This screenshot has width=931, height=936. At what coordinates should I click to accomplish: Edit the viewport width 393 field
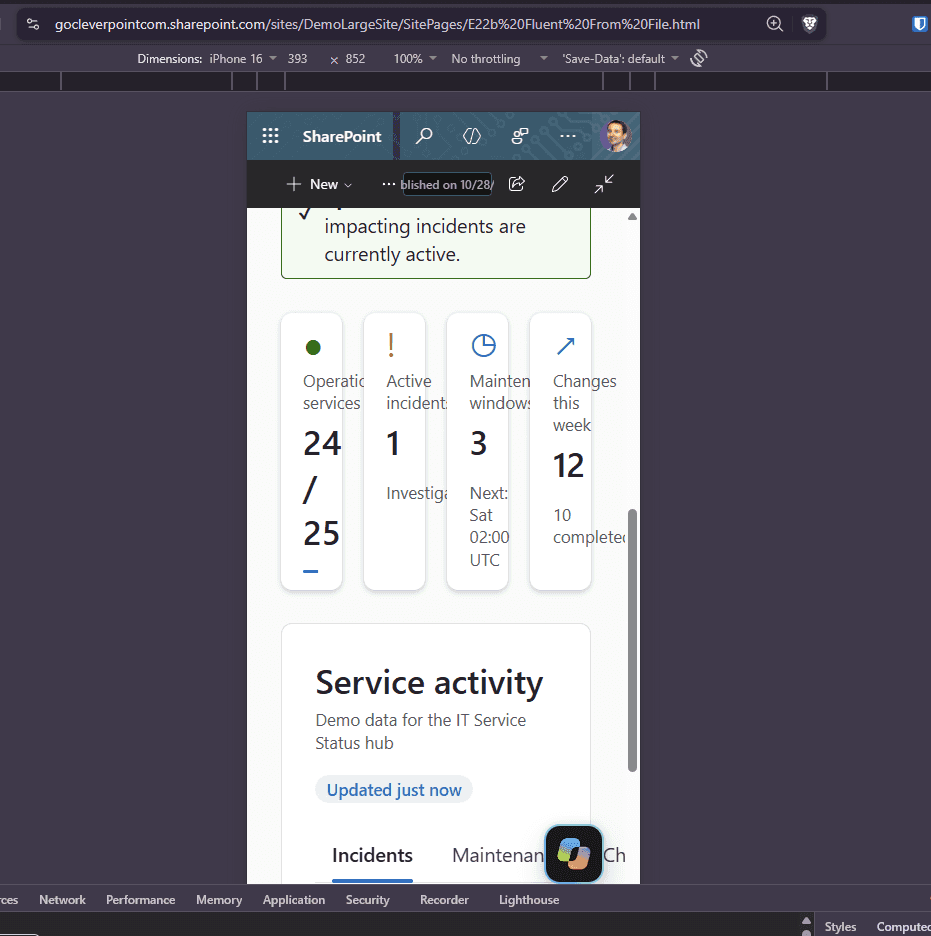coord(297,58)
